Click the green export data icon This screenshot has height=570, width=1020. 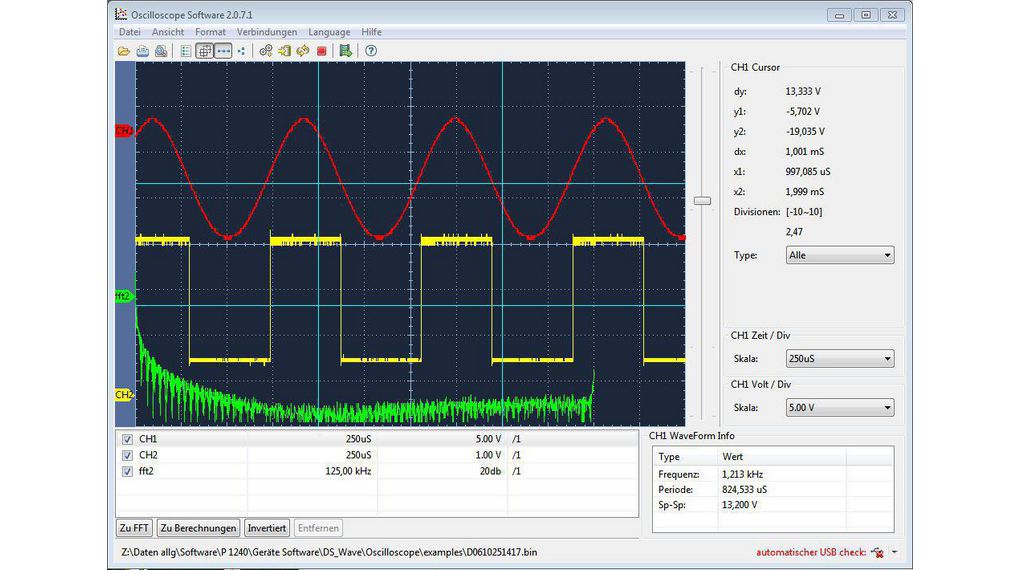pyautogui.click(x=345, y=51)
